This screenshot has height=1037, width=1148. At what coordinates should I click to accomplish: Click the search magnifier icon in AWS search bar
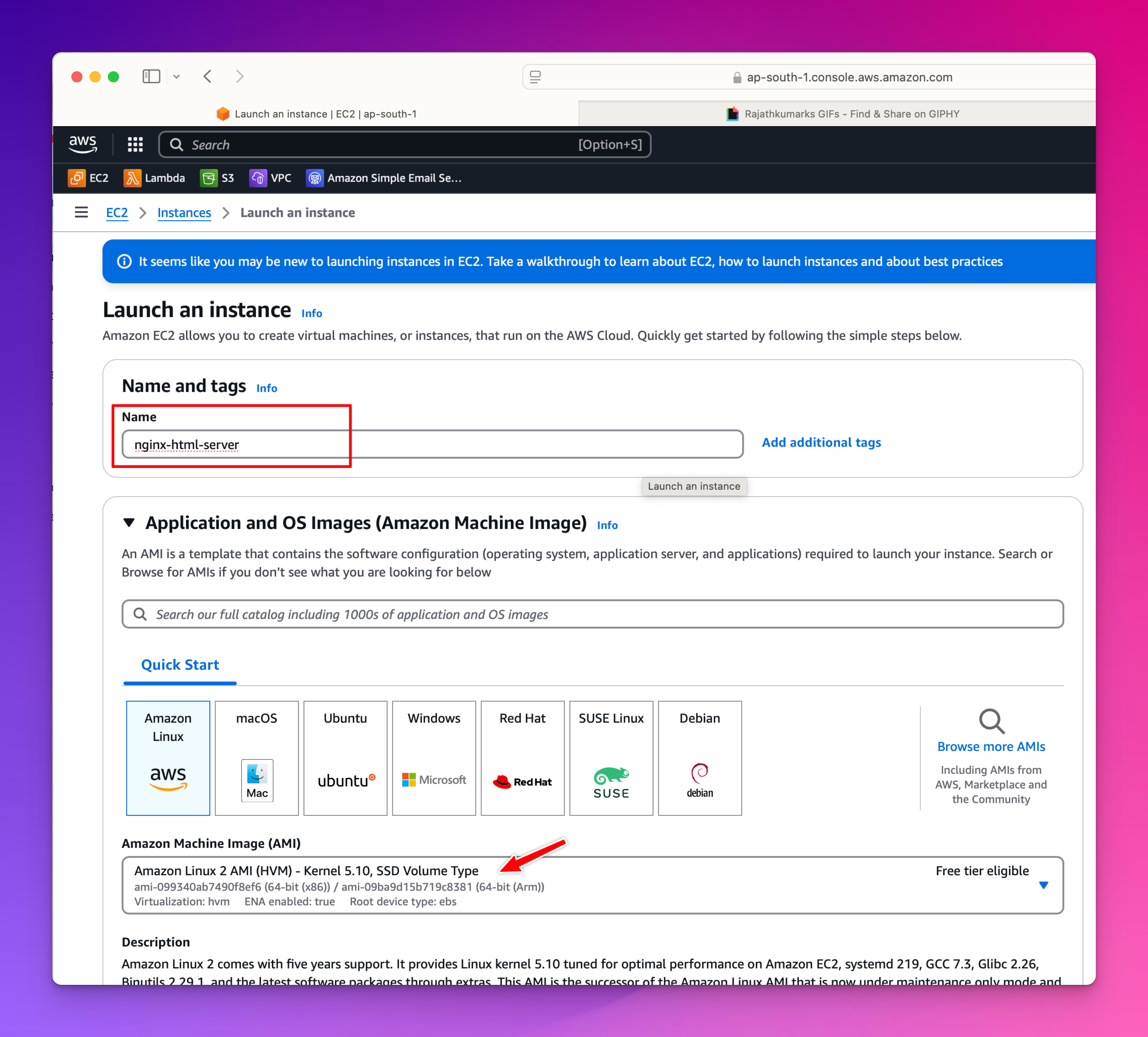click(x=177, y=144)
